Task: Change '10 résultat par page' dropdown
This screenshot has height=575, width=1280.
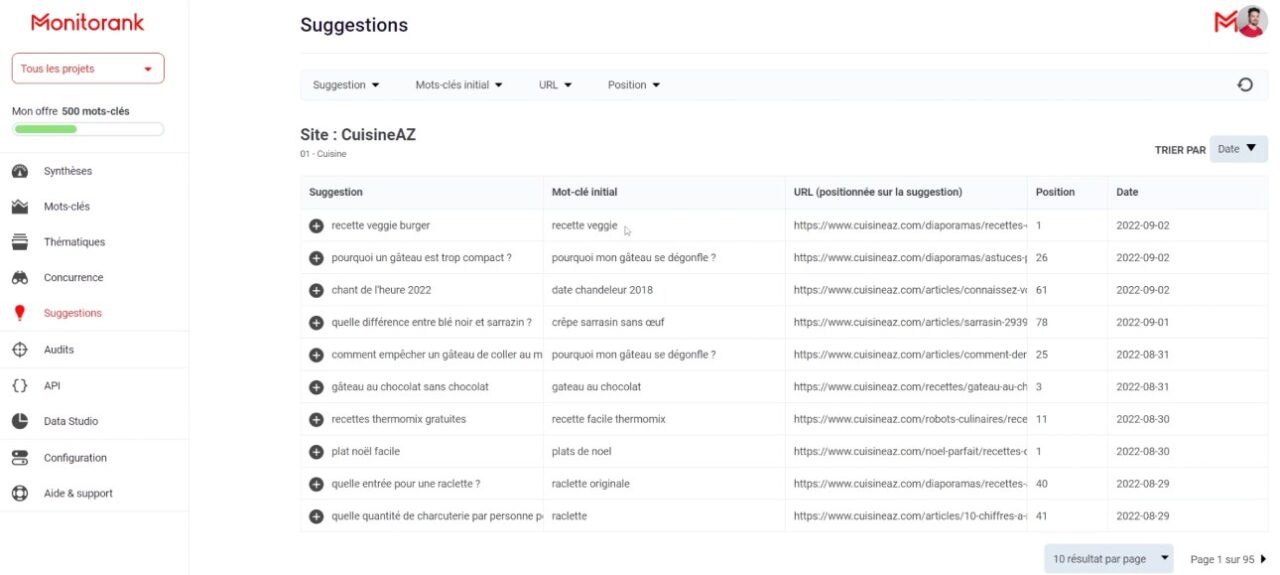Action: (x=1110, y=559)
